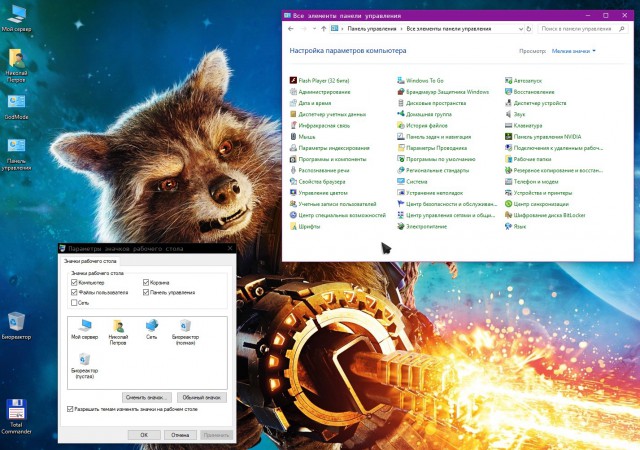This screenshot has height=450, width=640.
Task: Open Дата и время settings
Action: [x=310, y=103]
